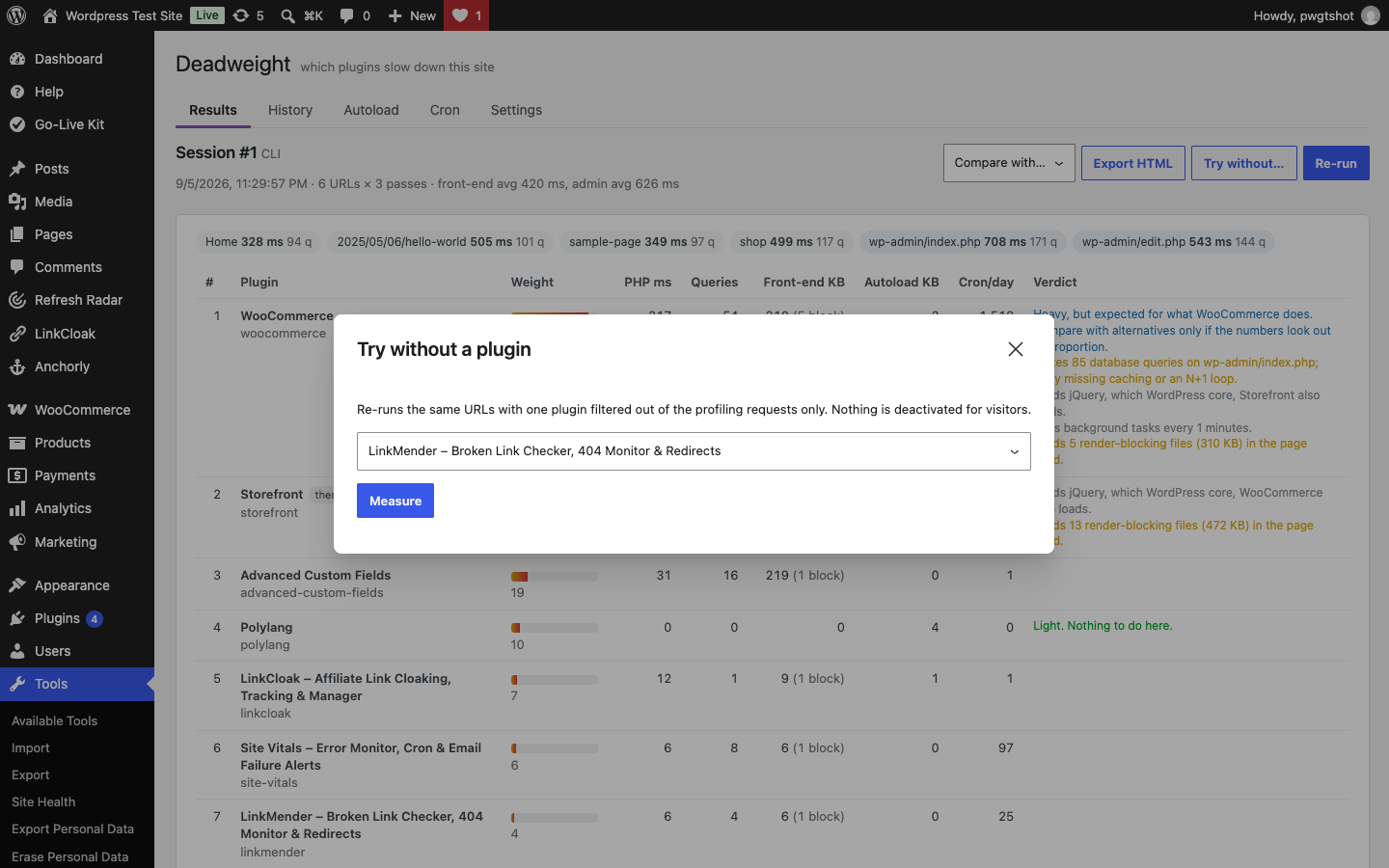The height and width of the screenshot is (868, 1389).
Task: Open Import submenu item
Action: 30,747
